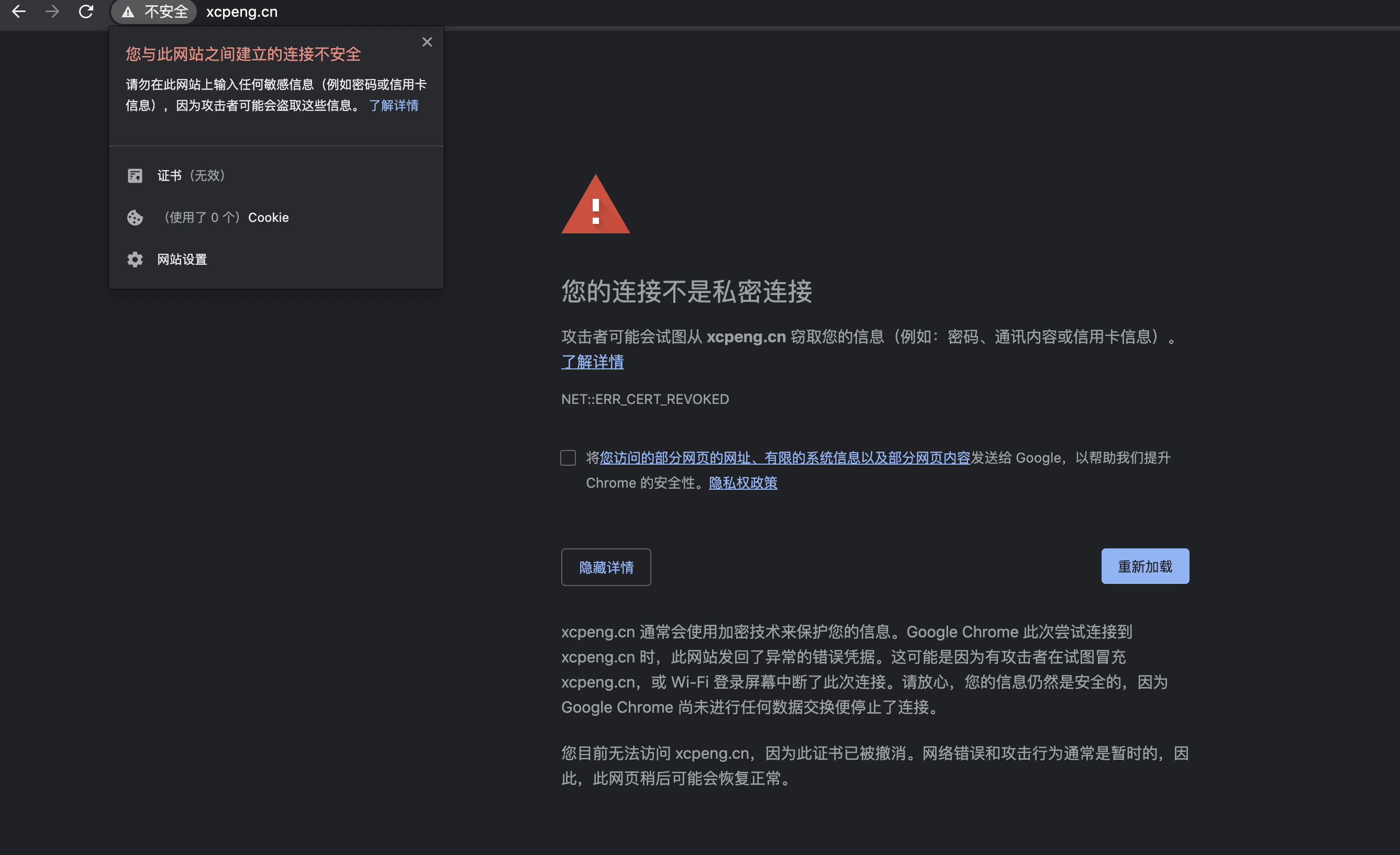
Task: Open the 隐私权政策 privacy policy link
Action: point(742,482)
